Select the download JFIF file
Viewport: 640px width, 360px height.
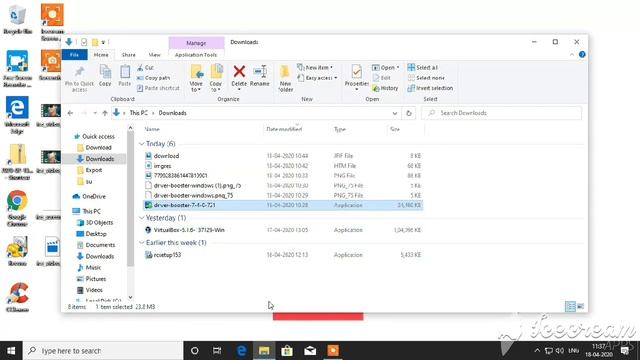coord(283,156)
